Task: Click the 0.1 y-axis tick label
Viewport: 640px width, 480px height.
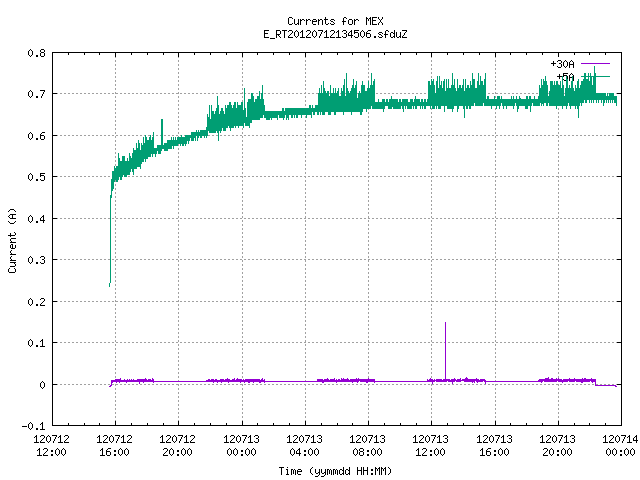Action: click(x=36, y=343)
